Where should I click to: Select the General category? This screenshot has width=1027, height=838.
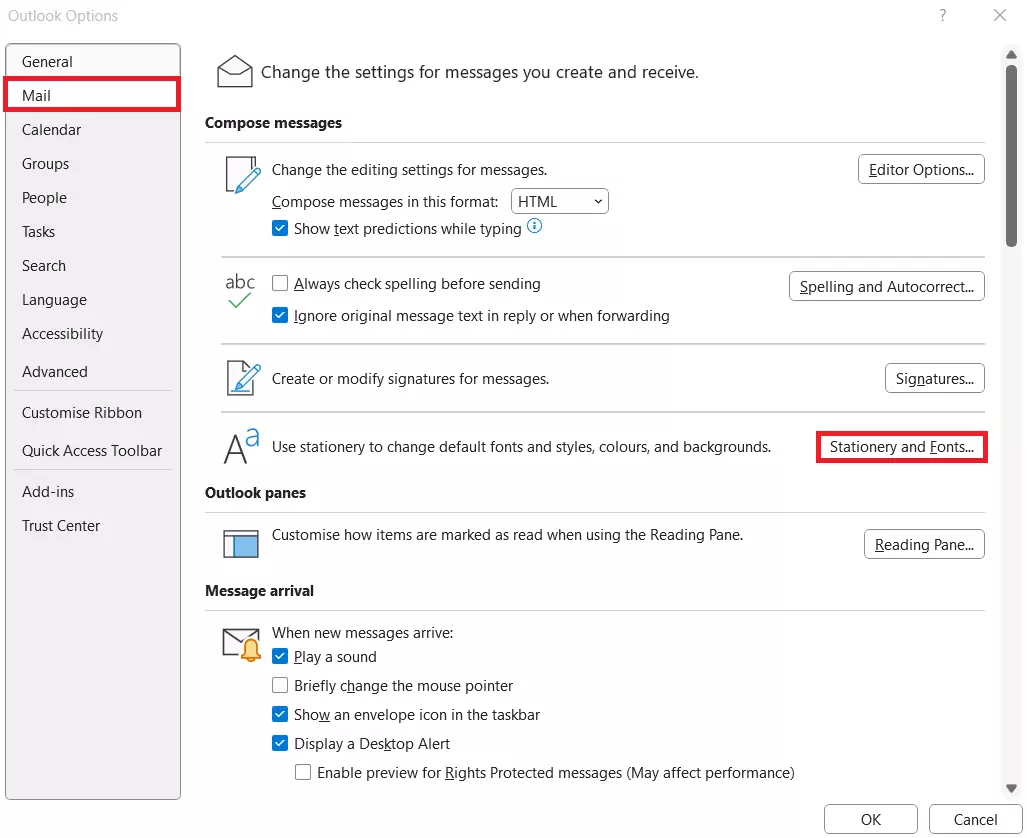coord(93,62)
